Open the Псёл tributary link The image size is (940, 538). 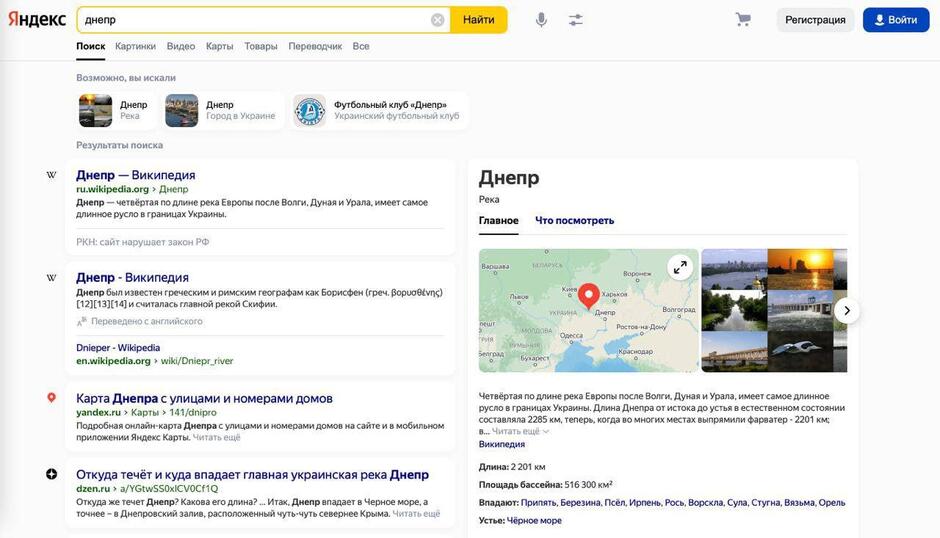click(614, 503)
